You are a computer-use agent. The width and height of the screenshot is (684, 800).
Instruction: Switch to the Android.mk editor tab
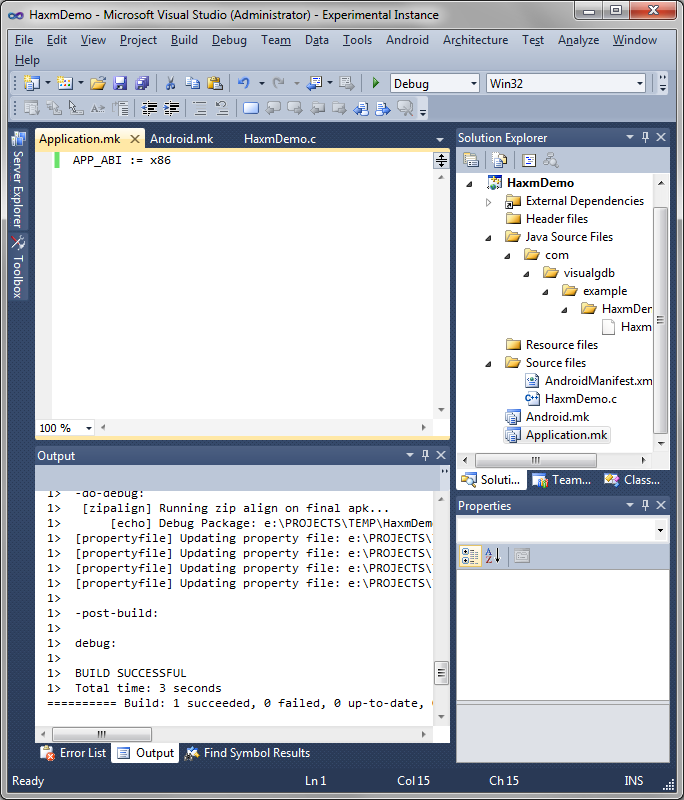tap(182, 139)
